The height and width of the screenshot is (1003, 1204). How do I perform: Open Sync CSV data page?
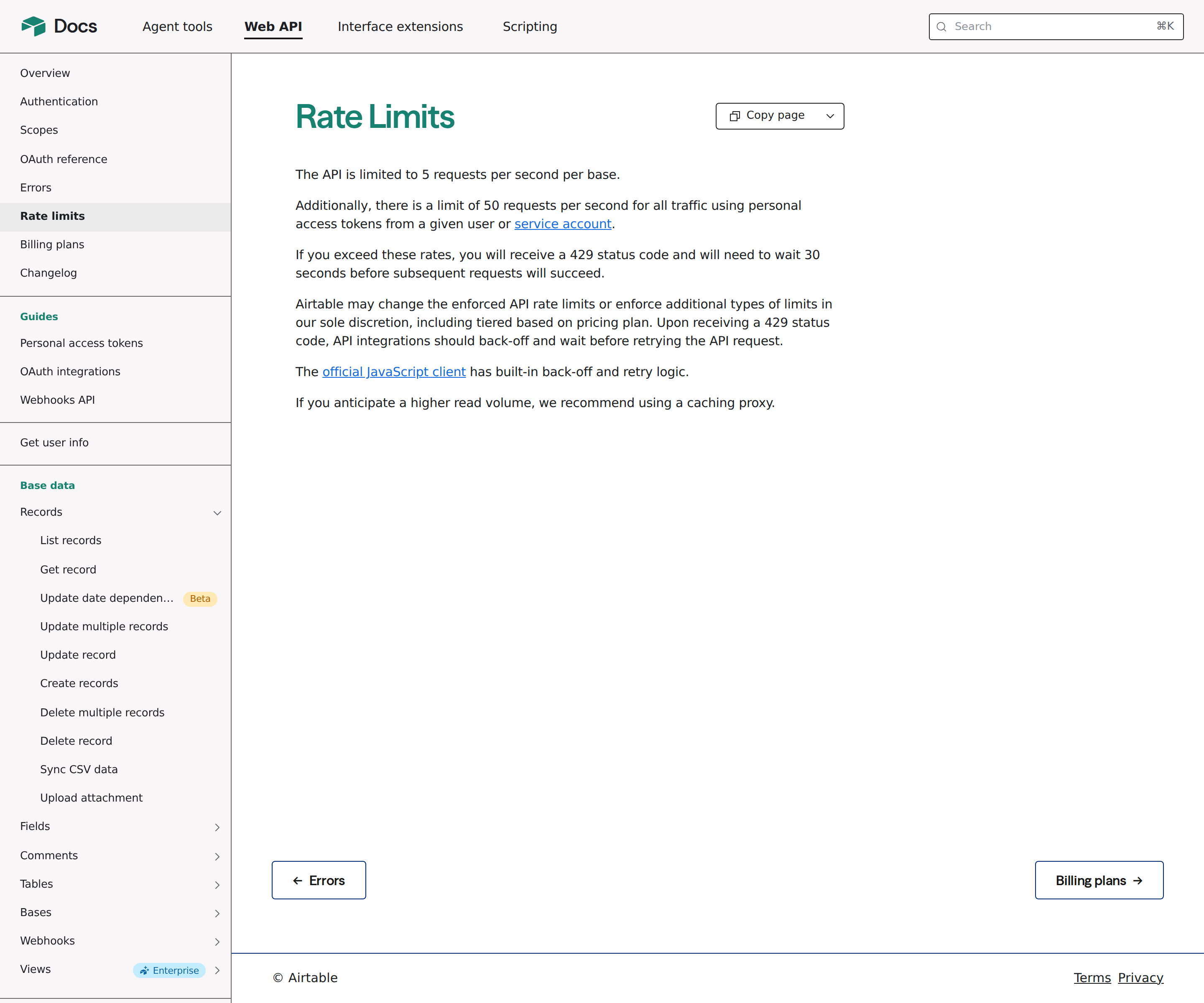(x=115, y=770)
